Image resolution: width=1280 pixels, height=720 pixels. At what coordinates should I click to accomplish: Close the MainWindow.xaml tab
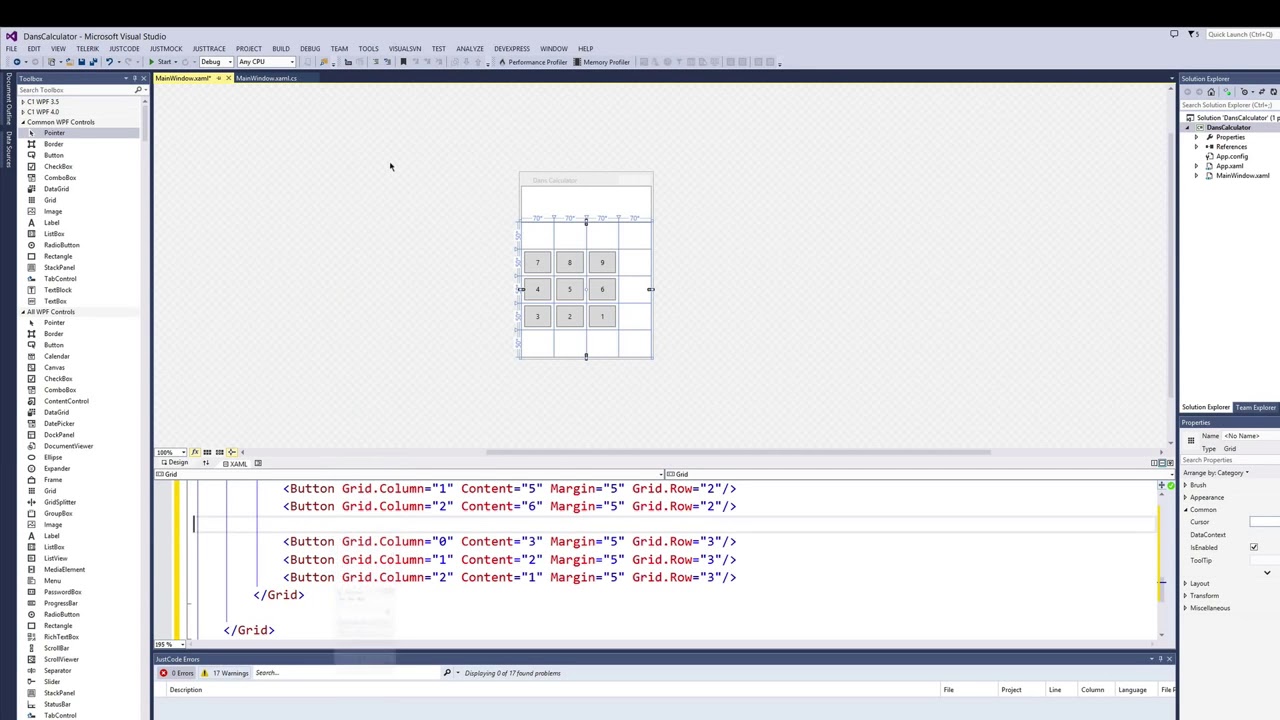pos(228,78)
